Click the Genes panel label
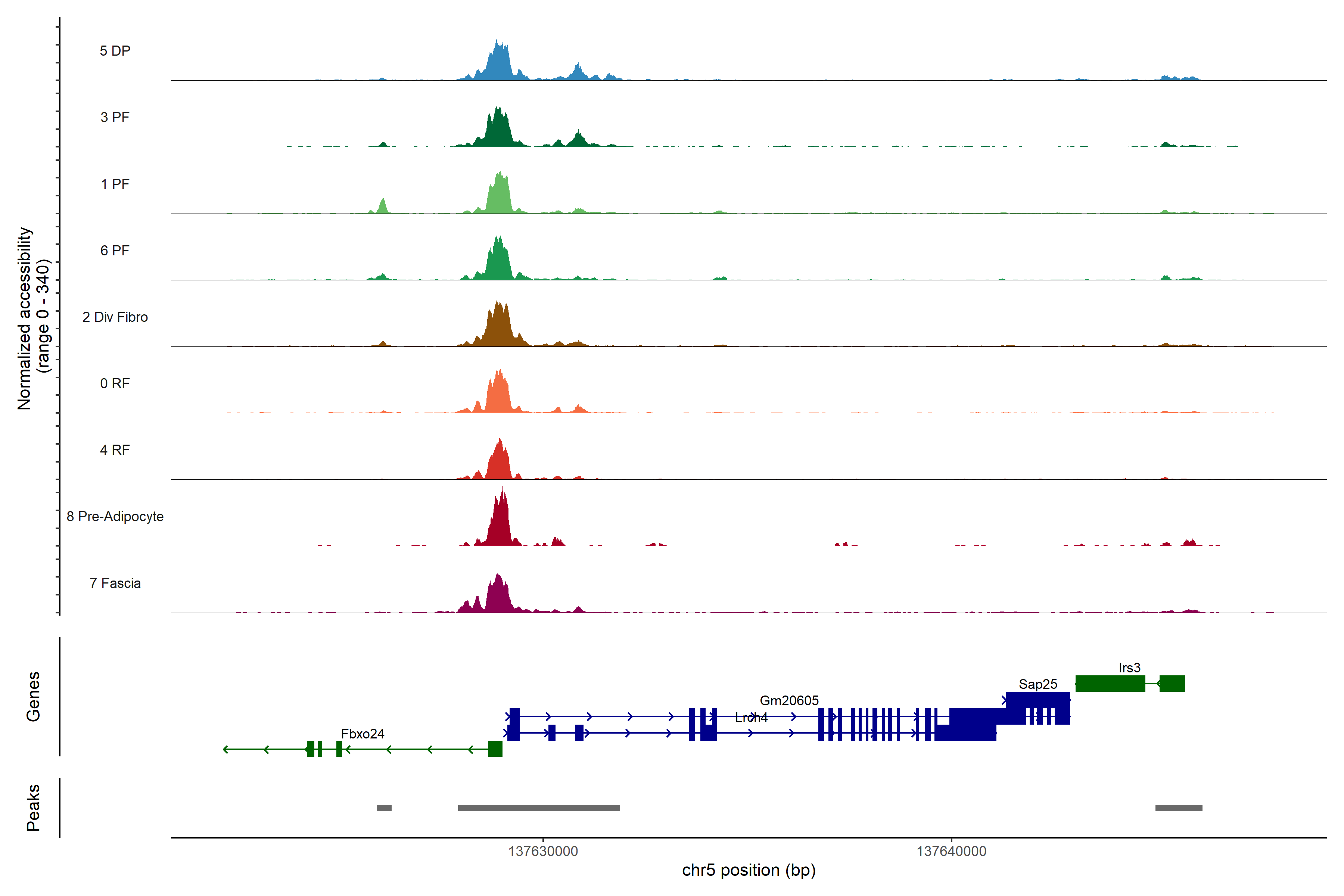The width and height of the screenshot is (1344, 896). [x=33, y=696]
